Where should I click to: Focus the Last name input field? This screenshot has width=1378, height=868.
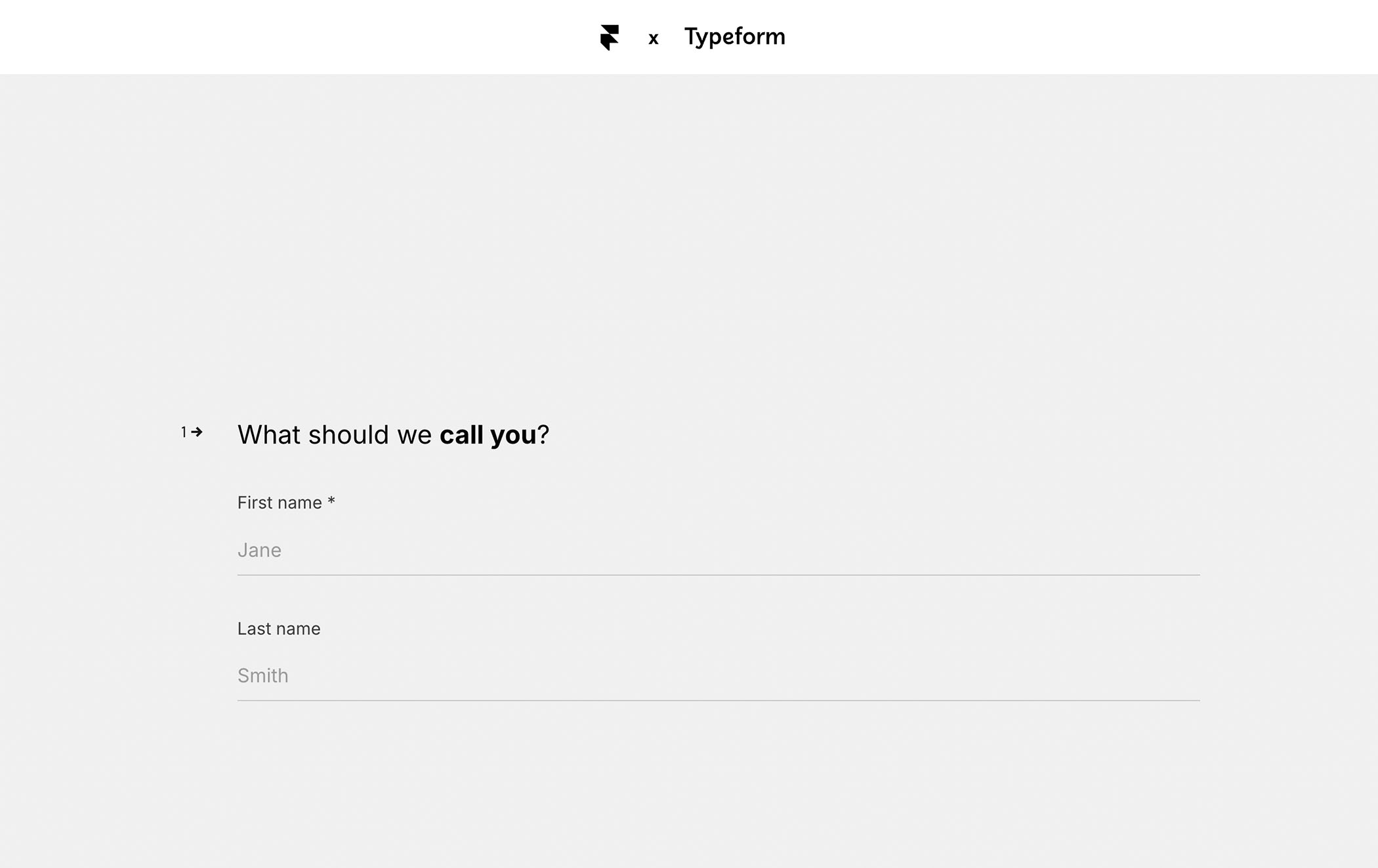click(719, 676)
